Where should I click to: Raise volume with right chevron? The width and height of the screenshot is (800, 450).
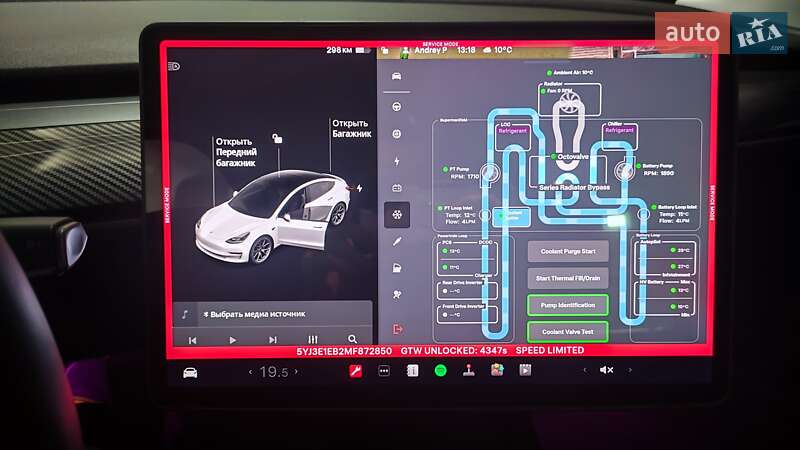click(x=630, y=370)
